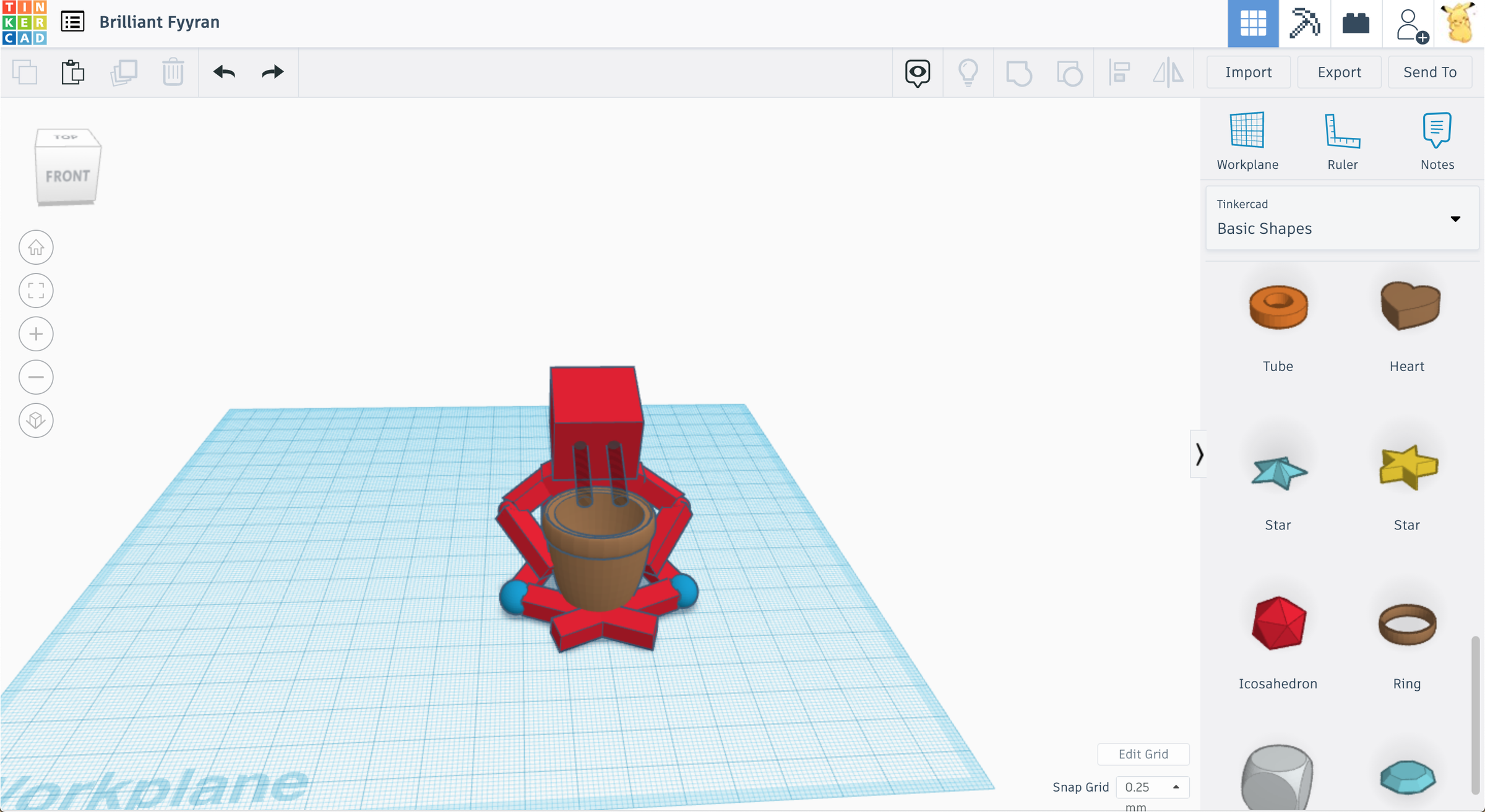Screen dimensions: 1485x812
Task: Enable grid view in top navigation
Action: [x=1254, y=24]
